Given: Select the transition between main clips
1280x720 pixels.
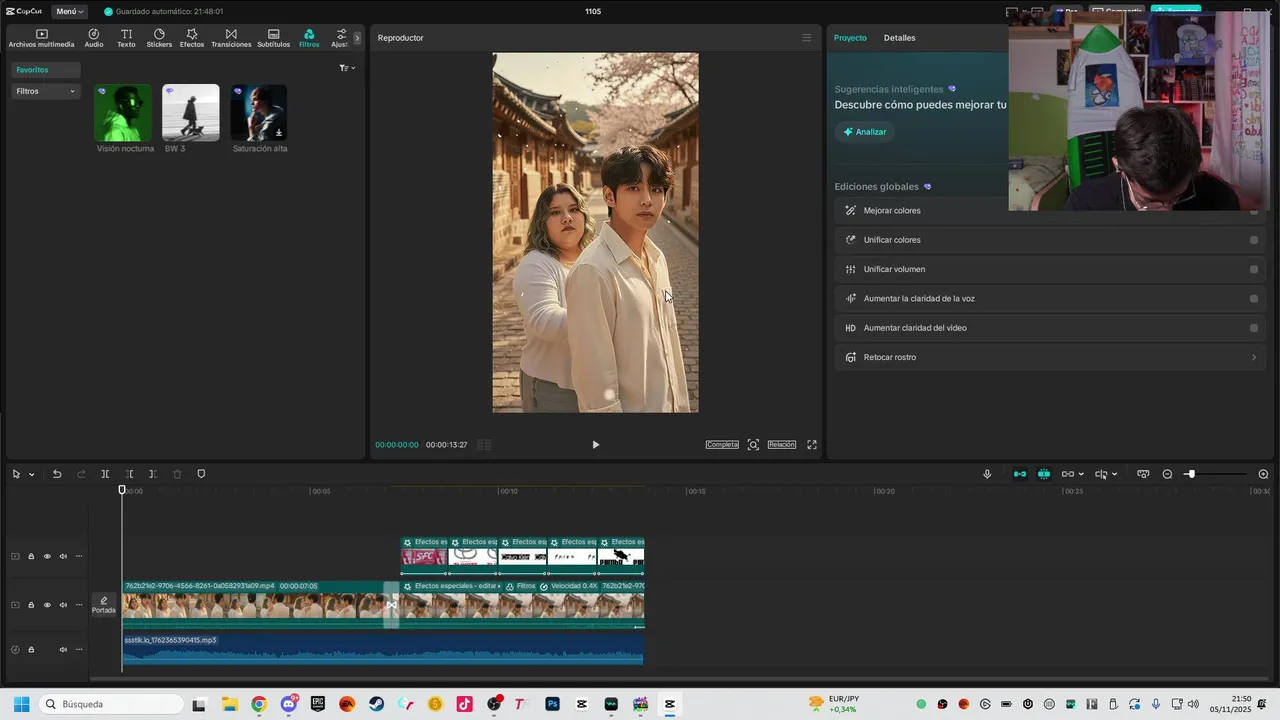Looking at the screenshot, I should pyautogui.click(x=391, y=605).
